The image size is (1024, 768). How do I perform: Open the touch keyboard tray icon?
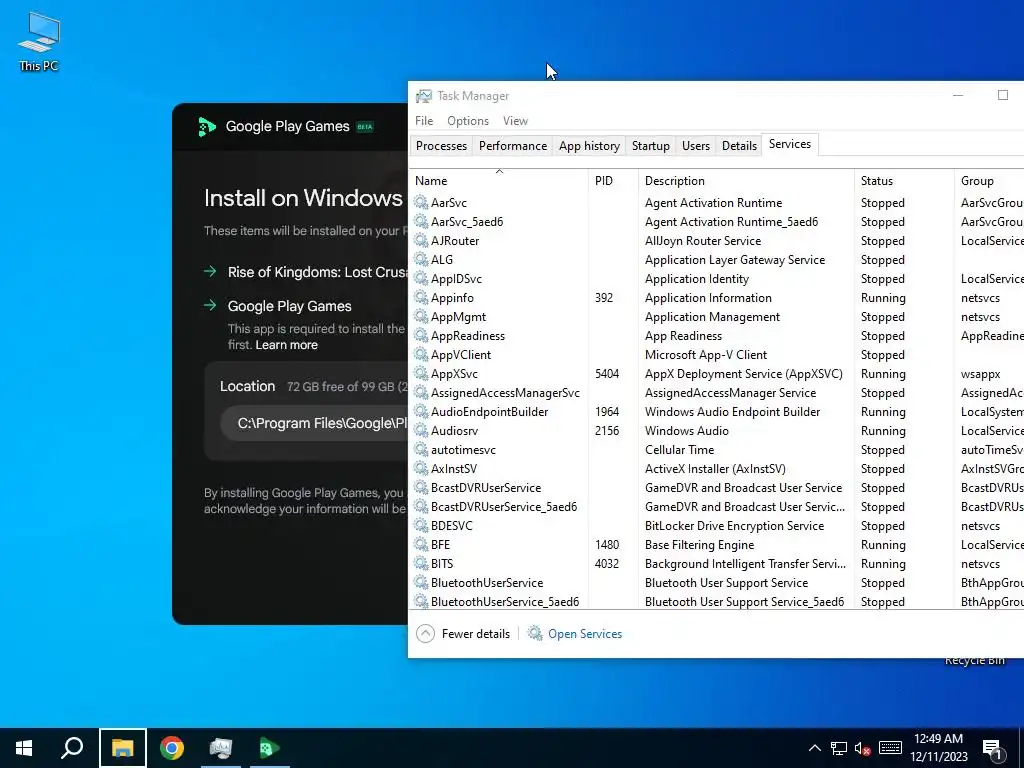tap(890, 748)
